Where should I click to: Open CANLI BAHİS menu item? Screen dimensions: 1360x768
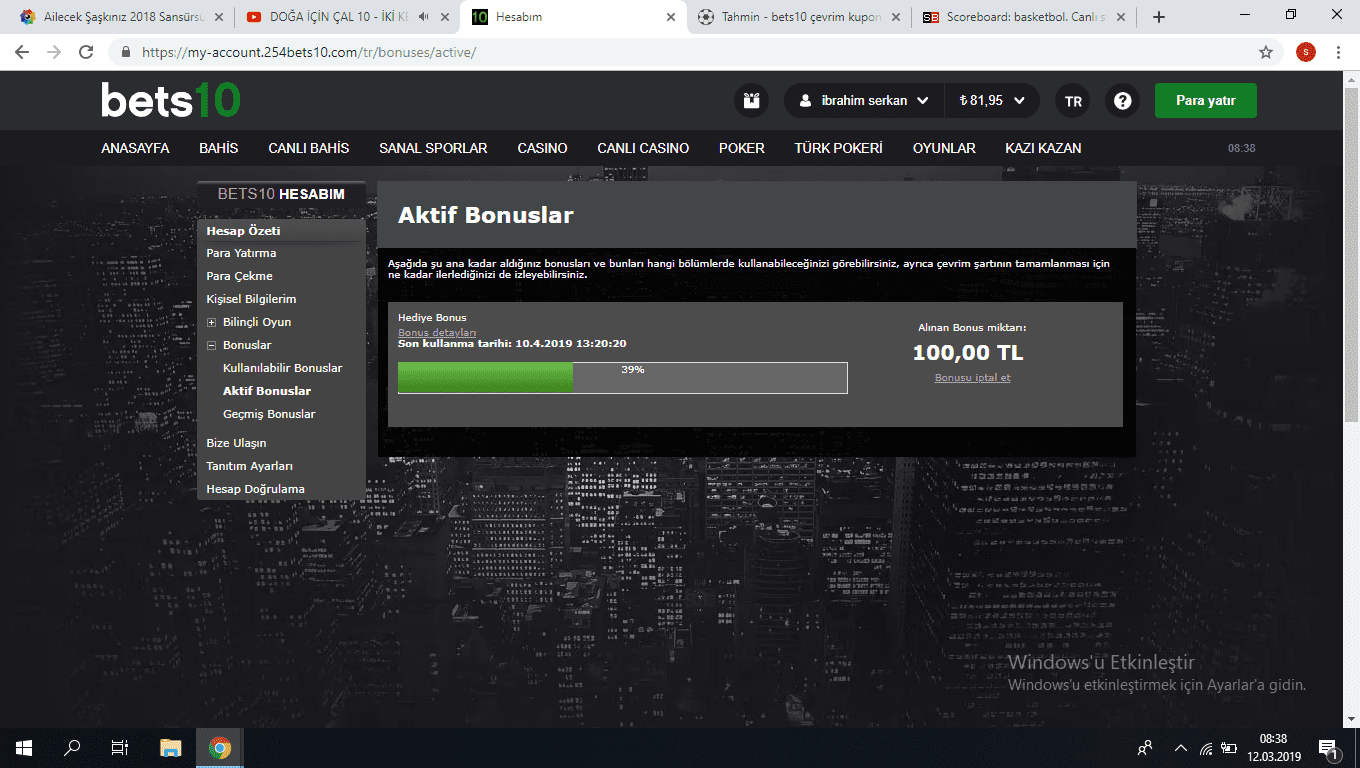coord(309,148)
